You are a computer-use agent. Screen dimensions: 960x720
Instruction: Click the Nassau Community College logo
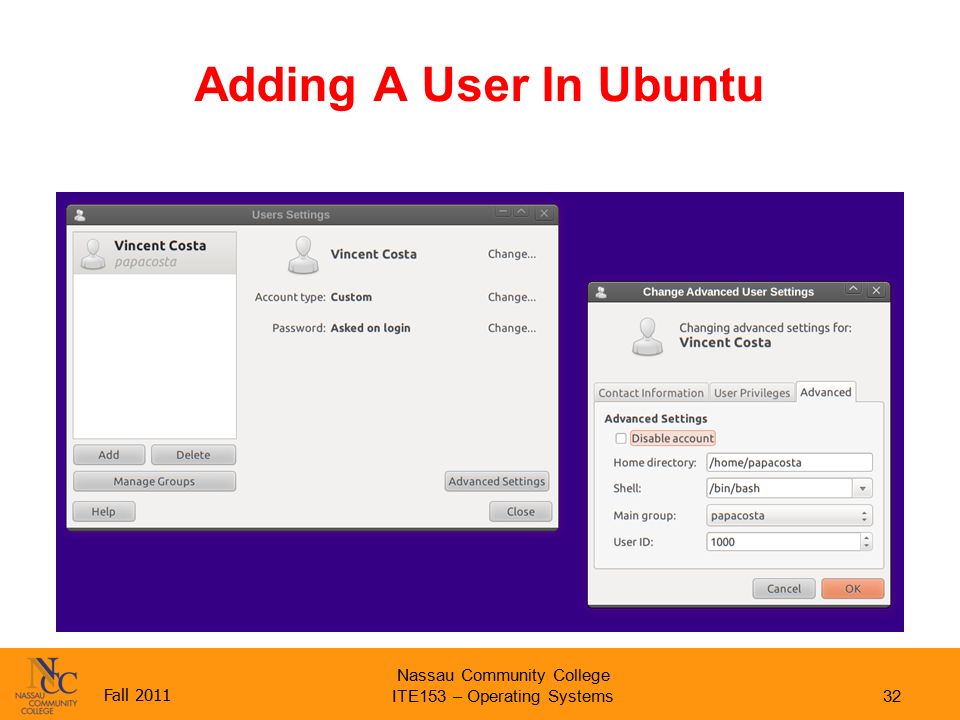coord(46,686)
